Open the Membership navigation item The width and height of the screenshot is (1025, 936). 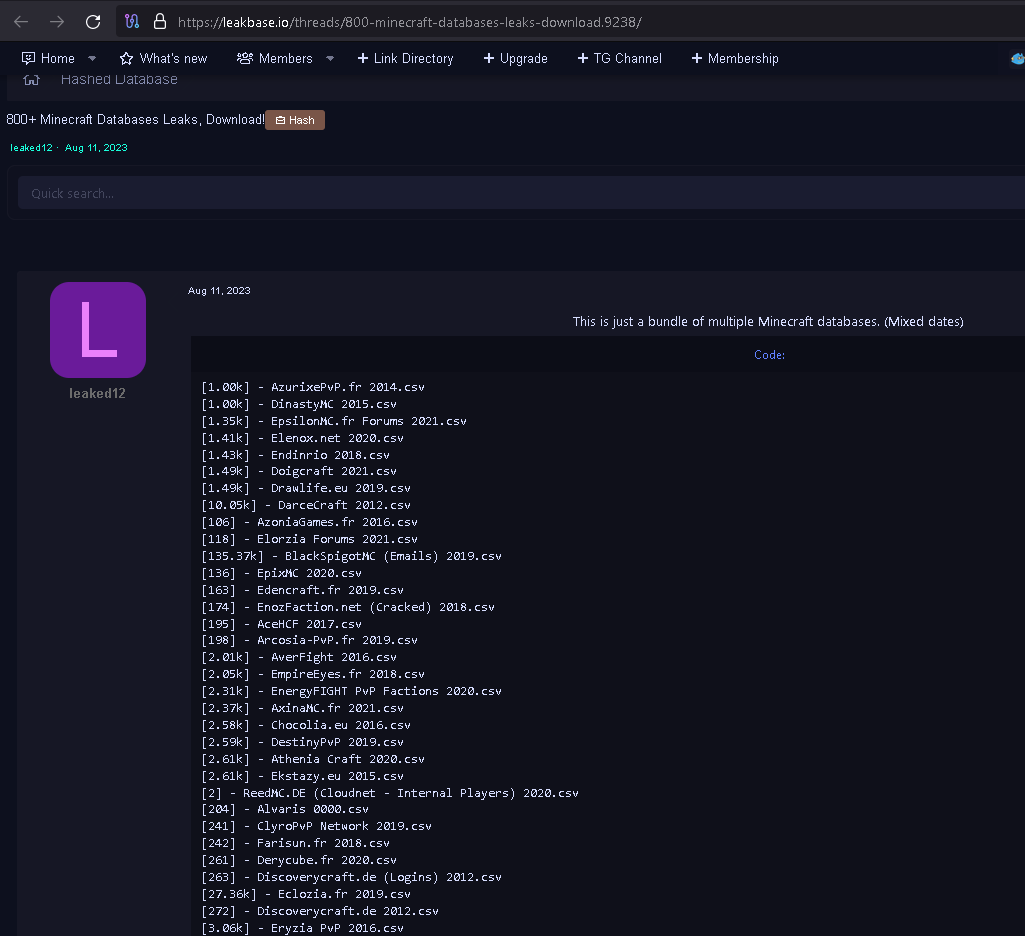(735, 59)
